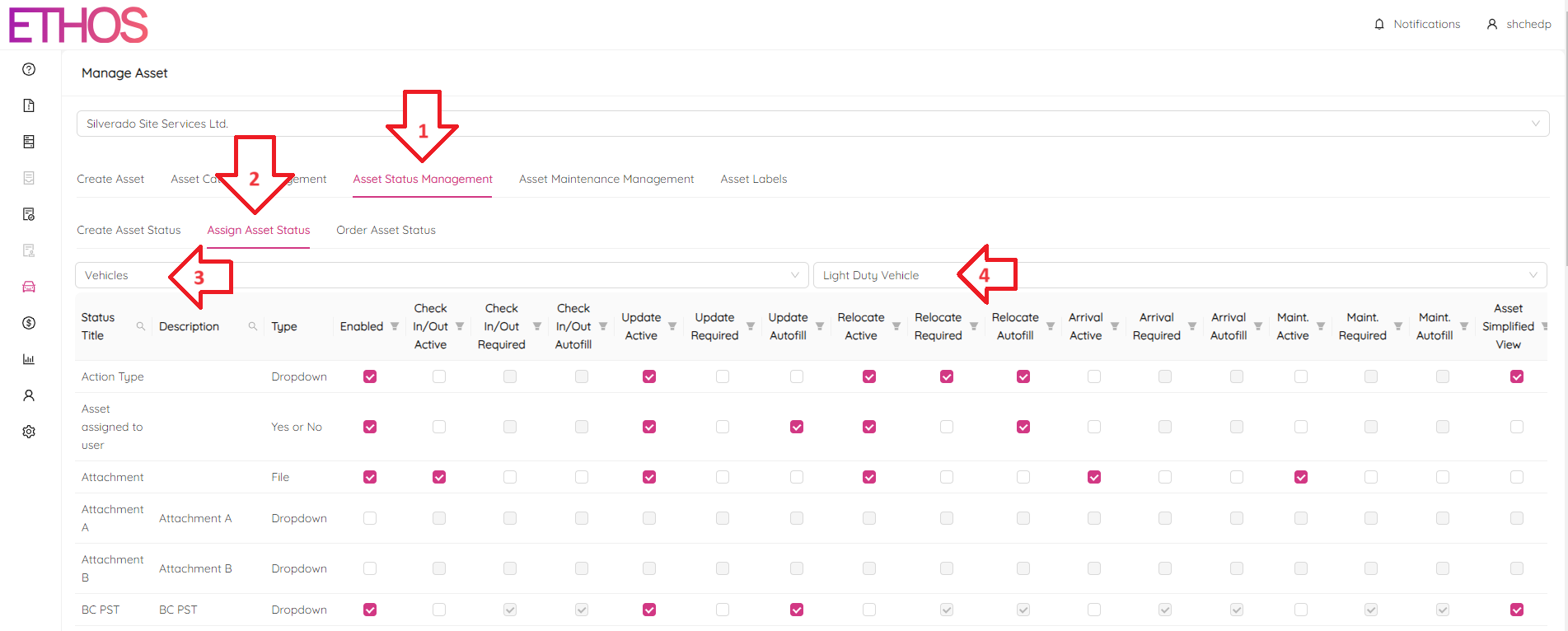Image resolution: width=1568 pixels, height=631 pixels.
Task: Open the user profile sidebar icon
Action: tap(29, 395)
